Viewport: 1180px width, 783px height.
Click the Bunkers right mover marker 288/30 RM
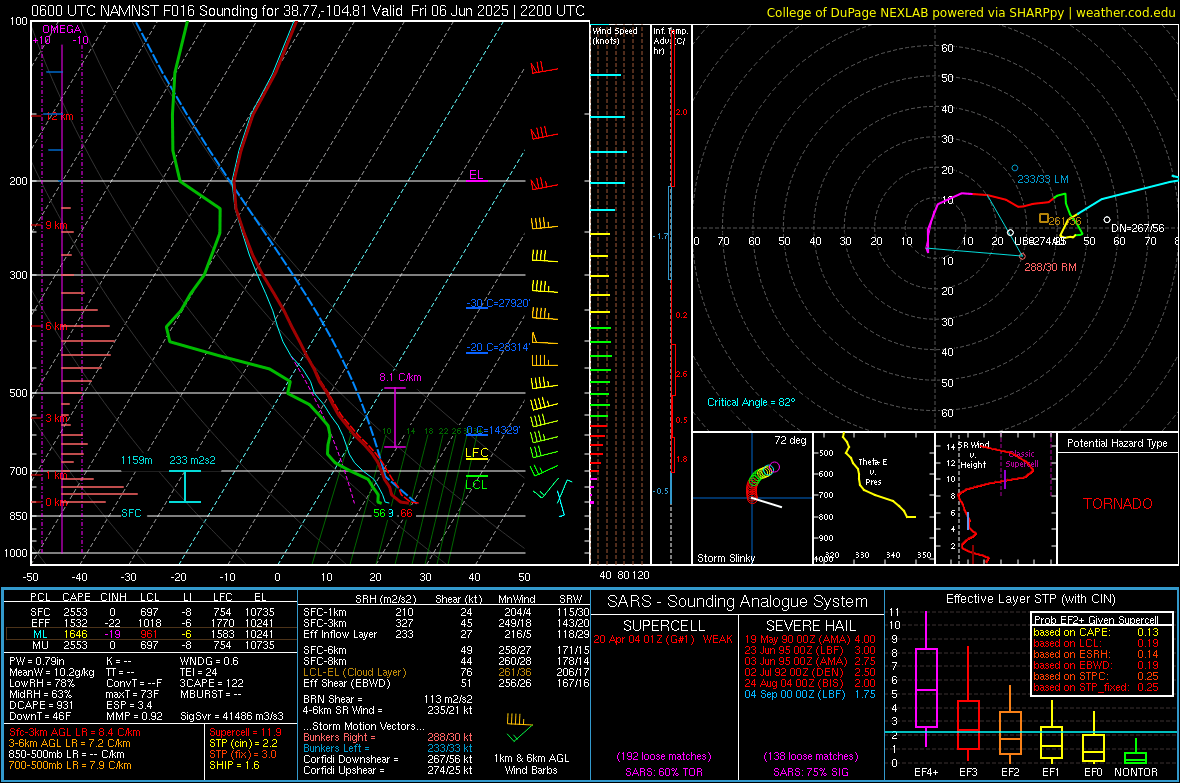click(x=1022, y=257)
